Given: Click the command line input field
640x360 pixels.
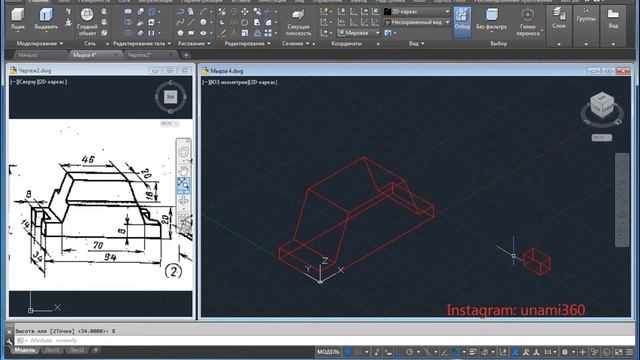Looking at the screenshot, I should click(324, 340).
